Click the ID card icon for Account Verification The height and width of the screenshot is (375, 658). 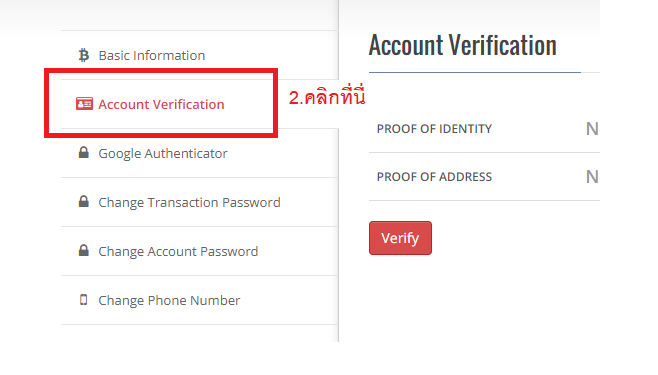tap(84, 104)
